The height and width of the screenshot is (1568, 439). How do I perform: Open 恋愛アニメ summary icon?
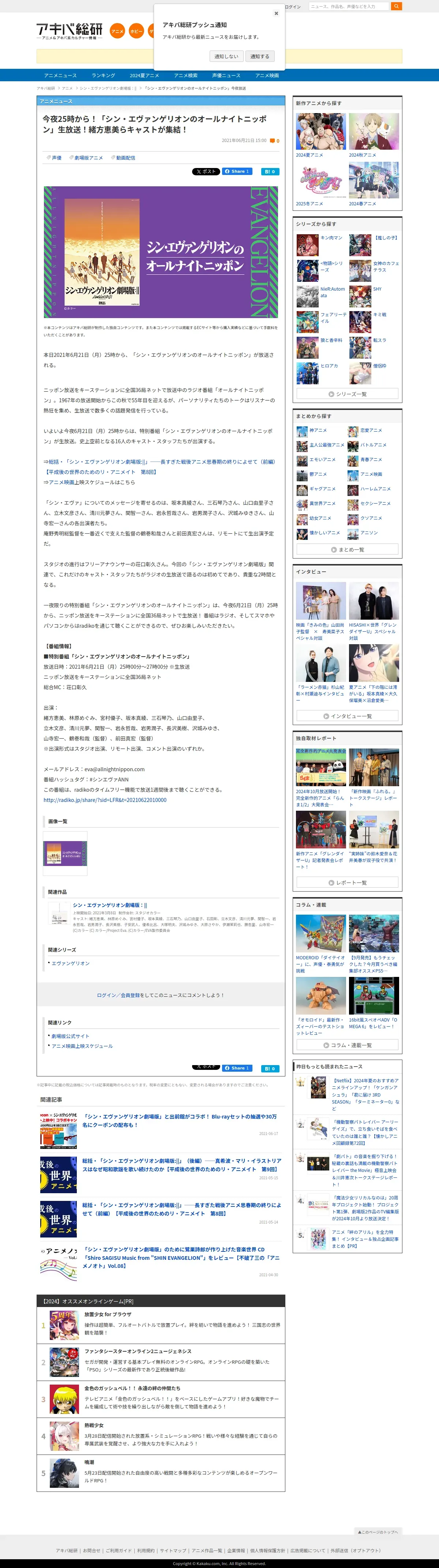pos(353,432)
